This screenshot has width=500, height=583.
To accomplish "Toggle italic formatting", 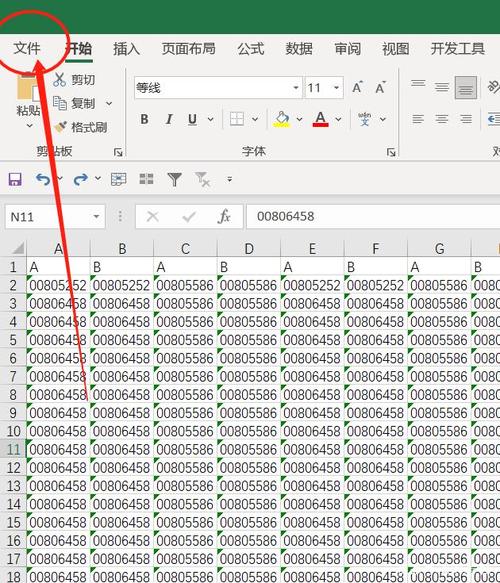I will [x=169, y=119].
